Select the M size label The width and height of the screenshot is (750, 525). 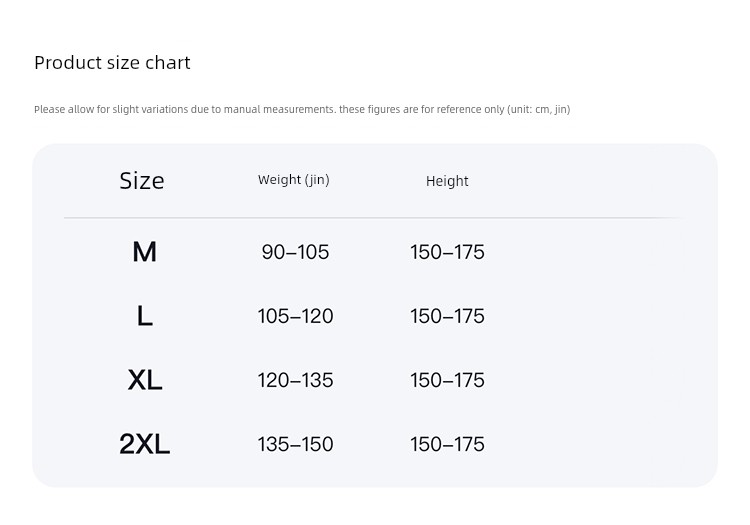(x=144, y=252)
